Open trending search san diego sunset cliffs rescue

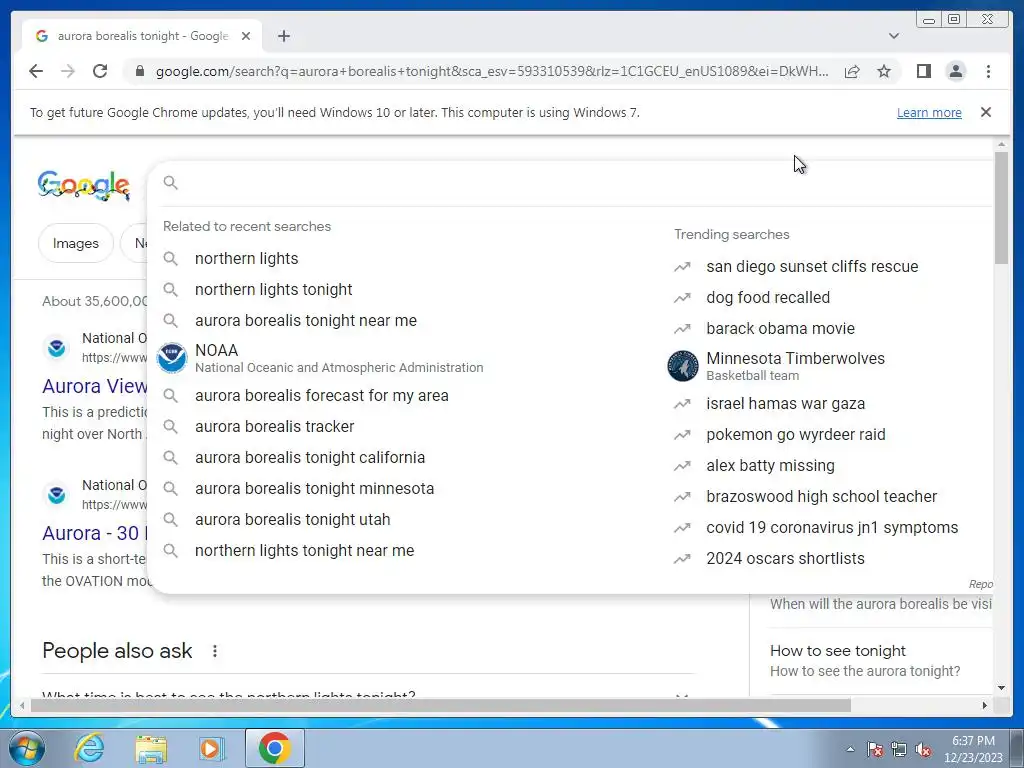click(x=812, y=266)
